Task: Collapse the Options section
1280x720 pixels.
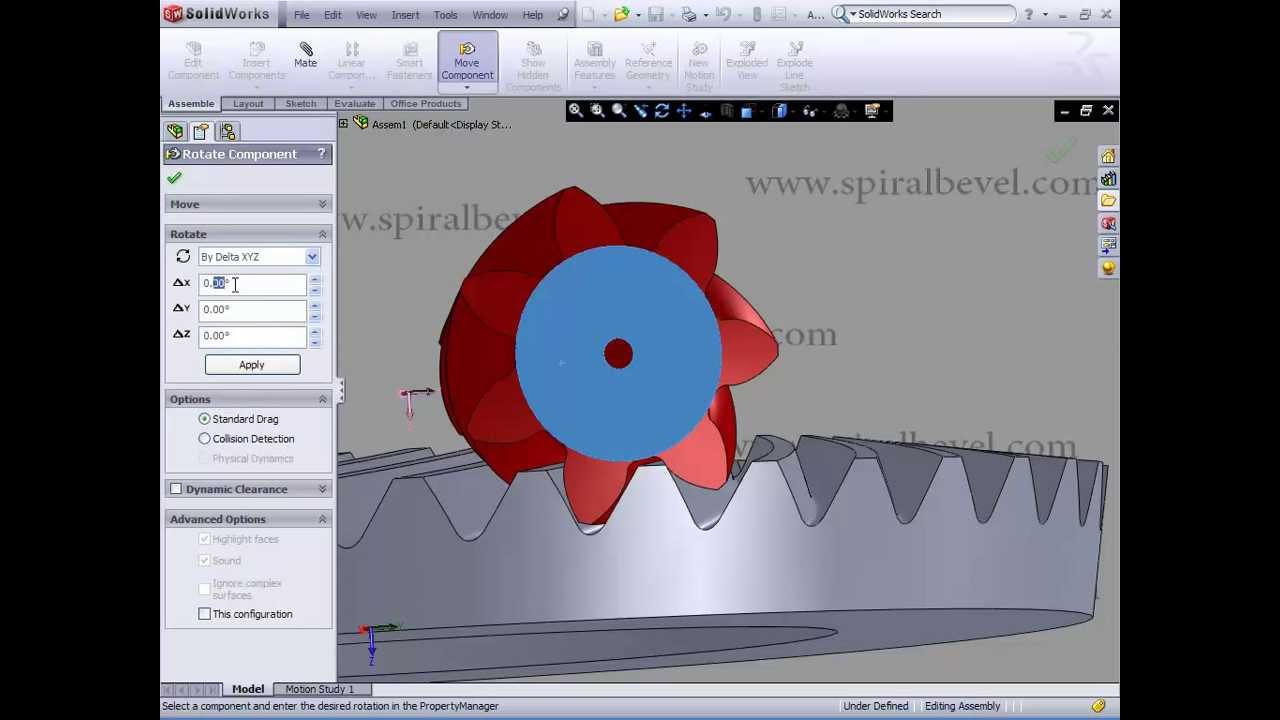Action: tap(322, 399)
